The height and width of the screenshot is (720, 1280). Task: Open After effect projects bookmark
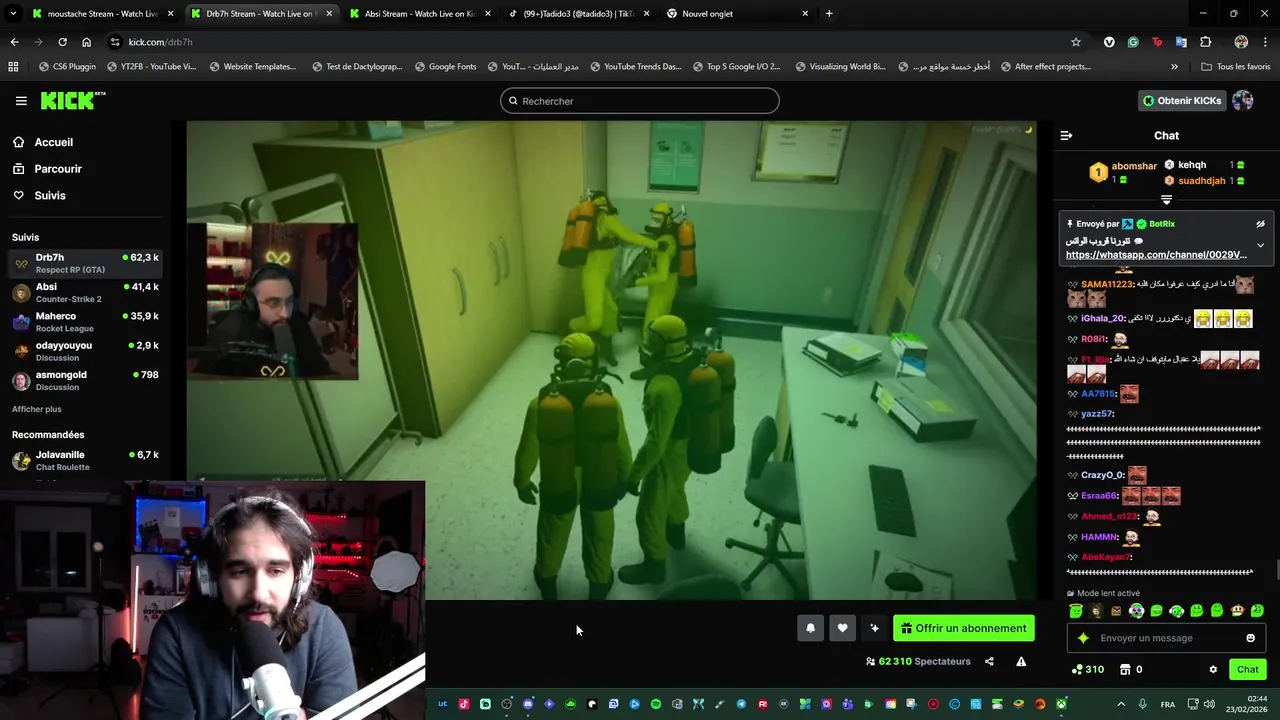(x=1044, y=67)
